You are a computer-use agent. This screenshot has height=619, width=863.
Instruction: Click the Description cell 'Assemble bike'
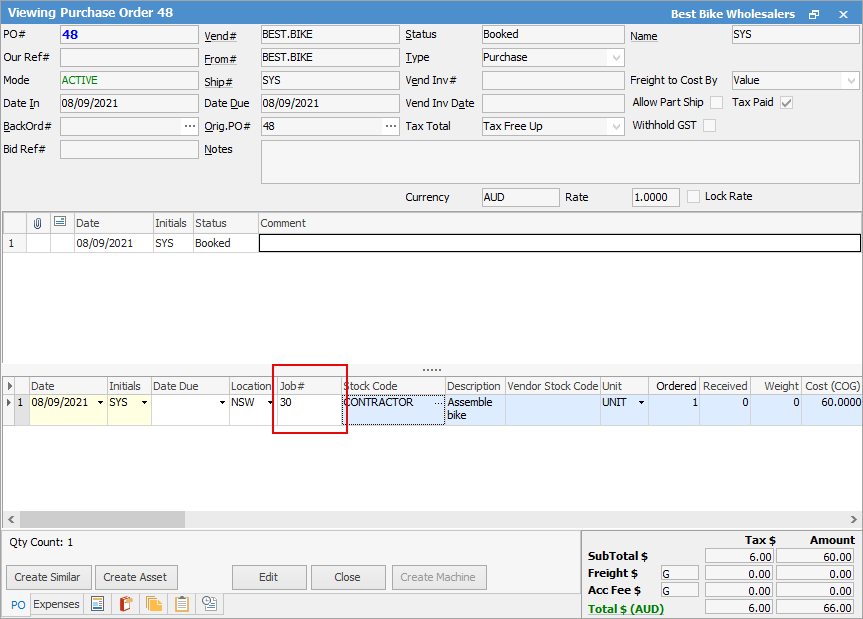coord(475,410)
